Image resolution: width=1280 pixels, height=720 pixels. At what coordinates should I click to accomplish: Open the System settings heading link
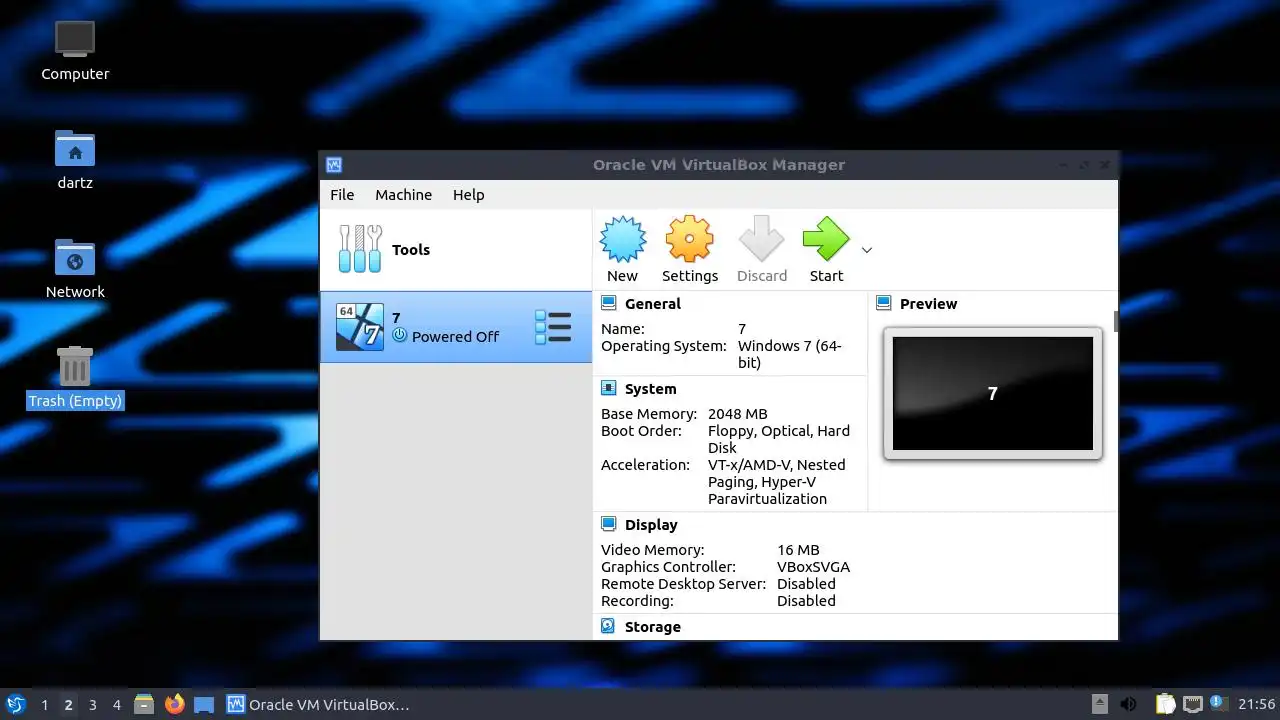651,389
